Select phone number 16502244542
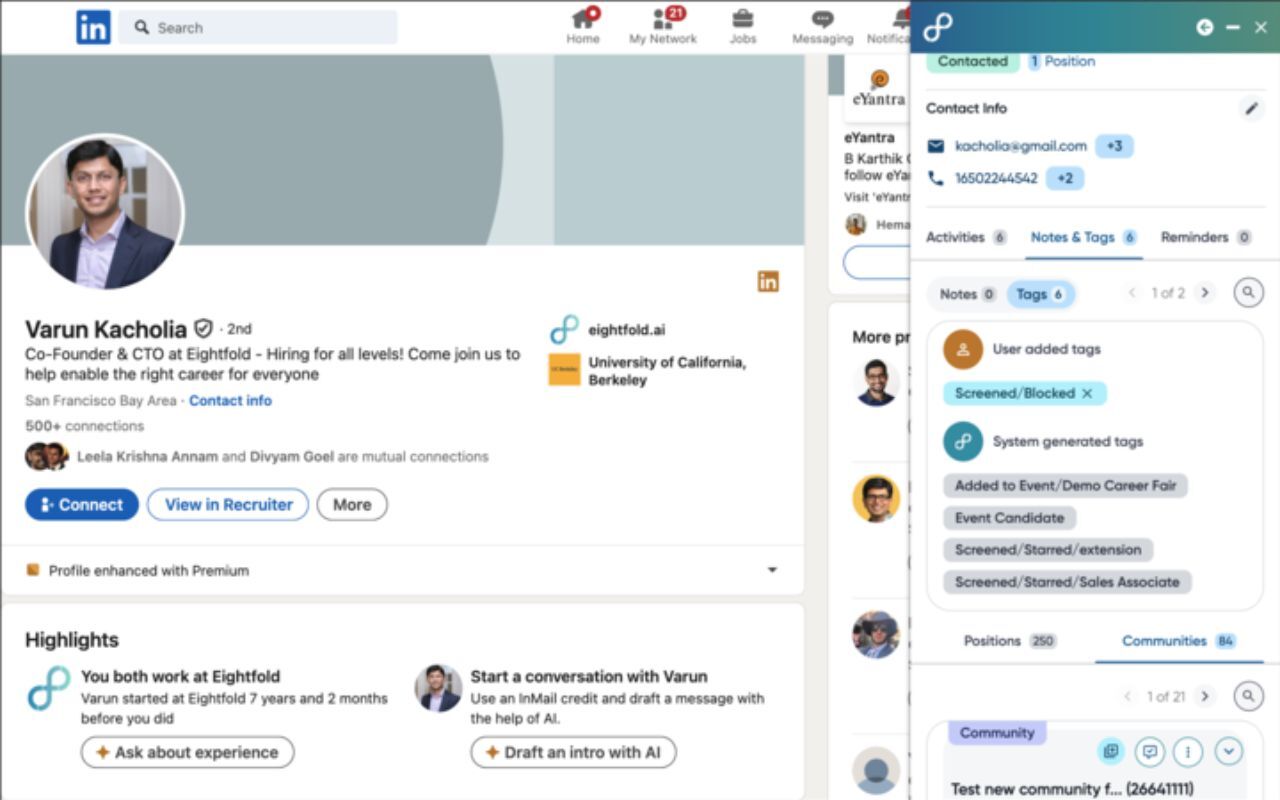1280x800 pixels. [x=996, y=178]
